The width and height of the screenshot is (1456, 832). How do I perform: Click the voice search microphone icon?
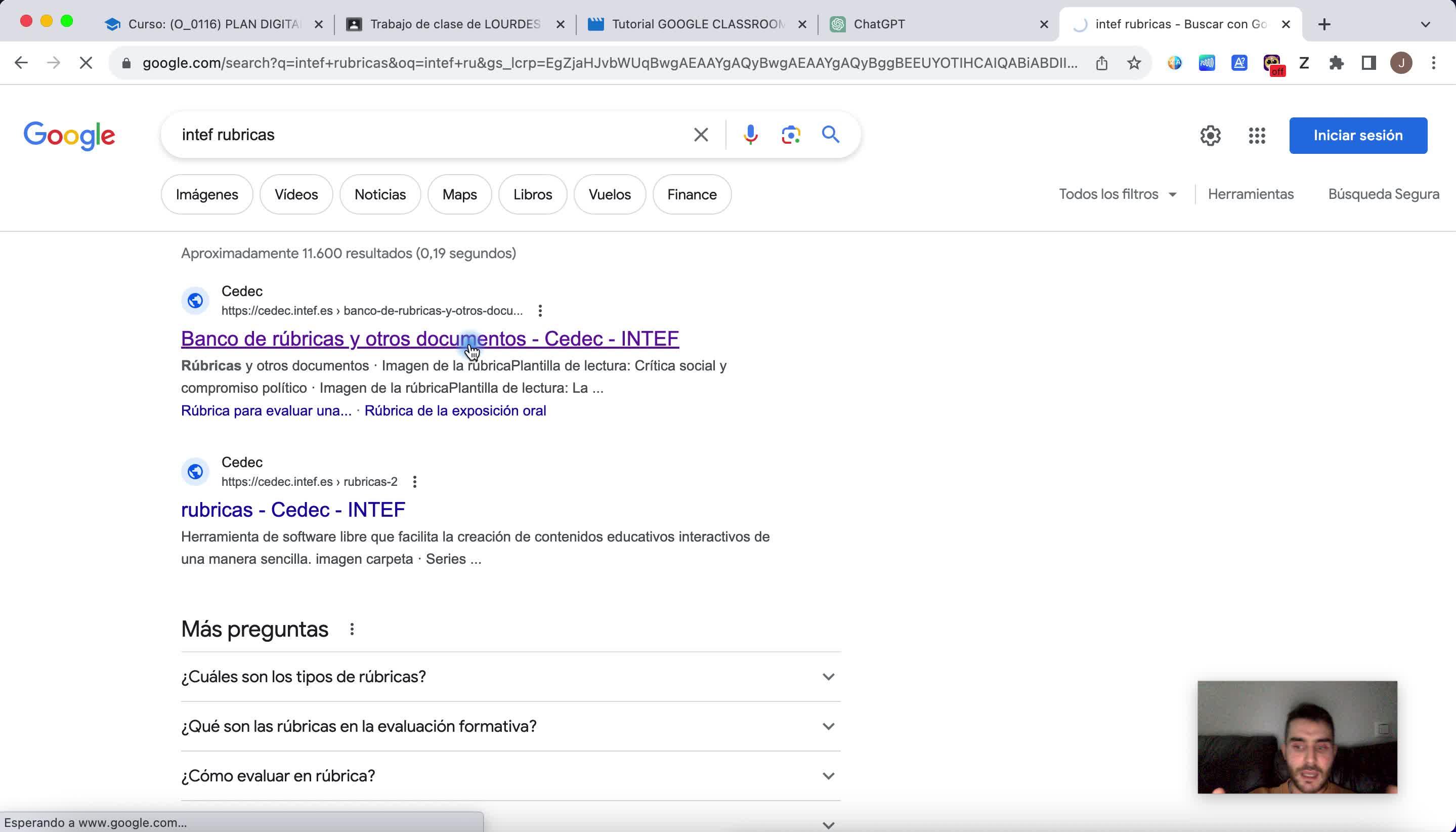pyautogui.click(x=751, y=135)
